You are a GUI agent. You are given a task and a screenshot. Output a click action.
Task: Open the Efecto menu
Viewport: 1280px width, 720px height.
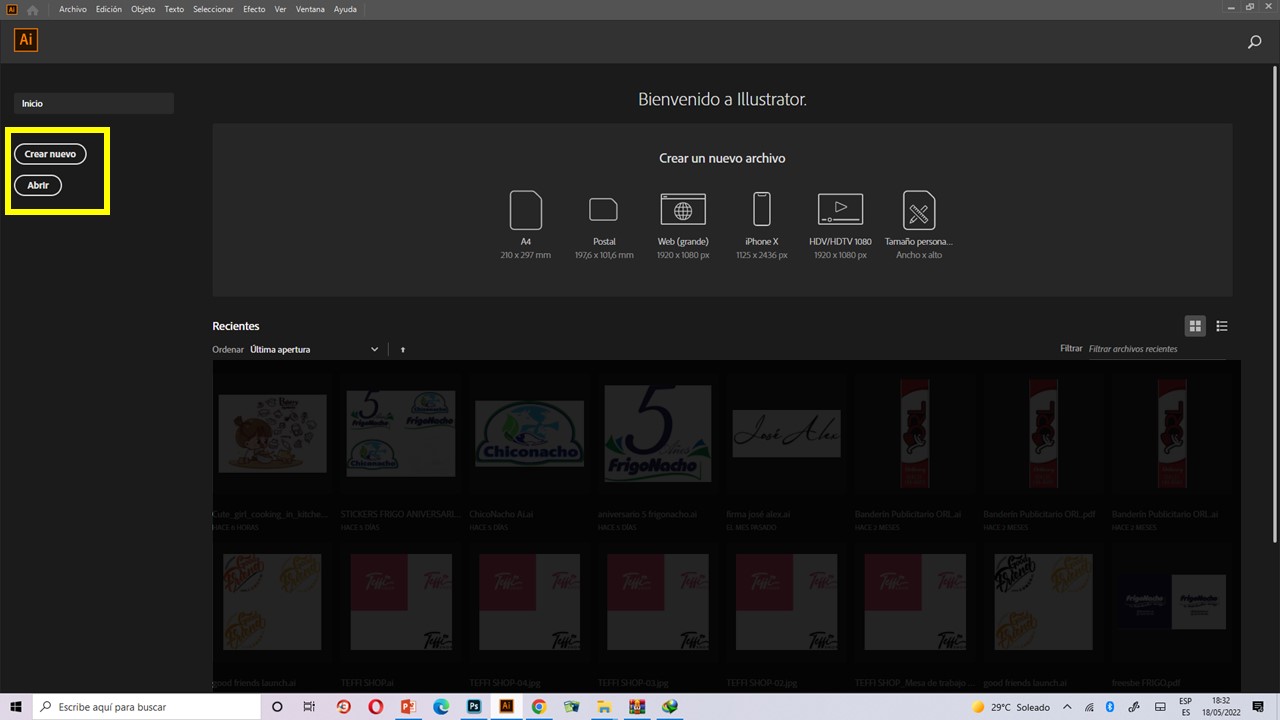coord(254,9)
